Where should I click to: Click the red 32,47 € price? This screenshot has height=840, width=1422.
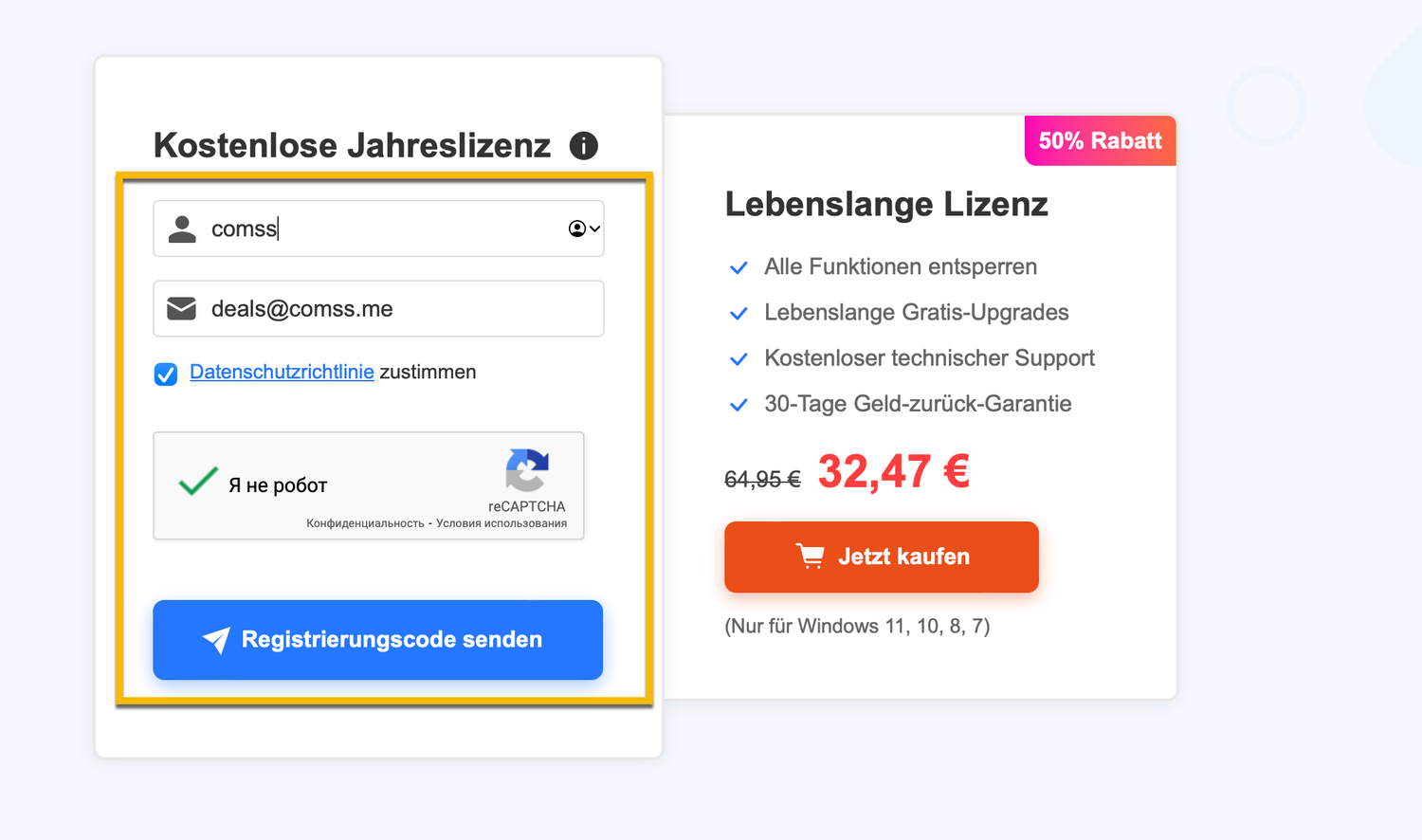click(893, 471)
